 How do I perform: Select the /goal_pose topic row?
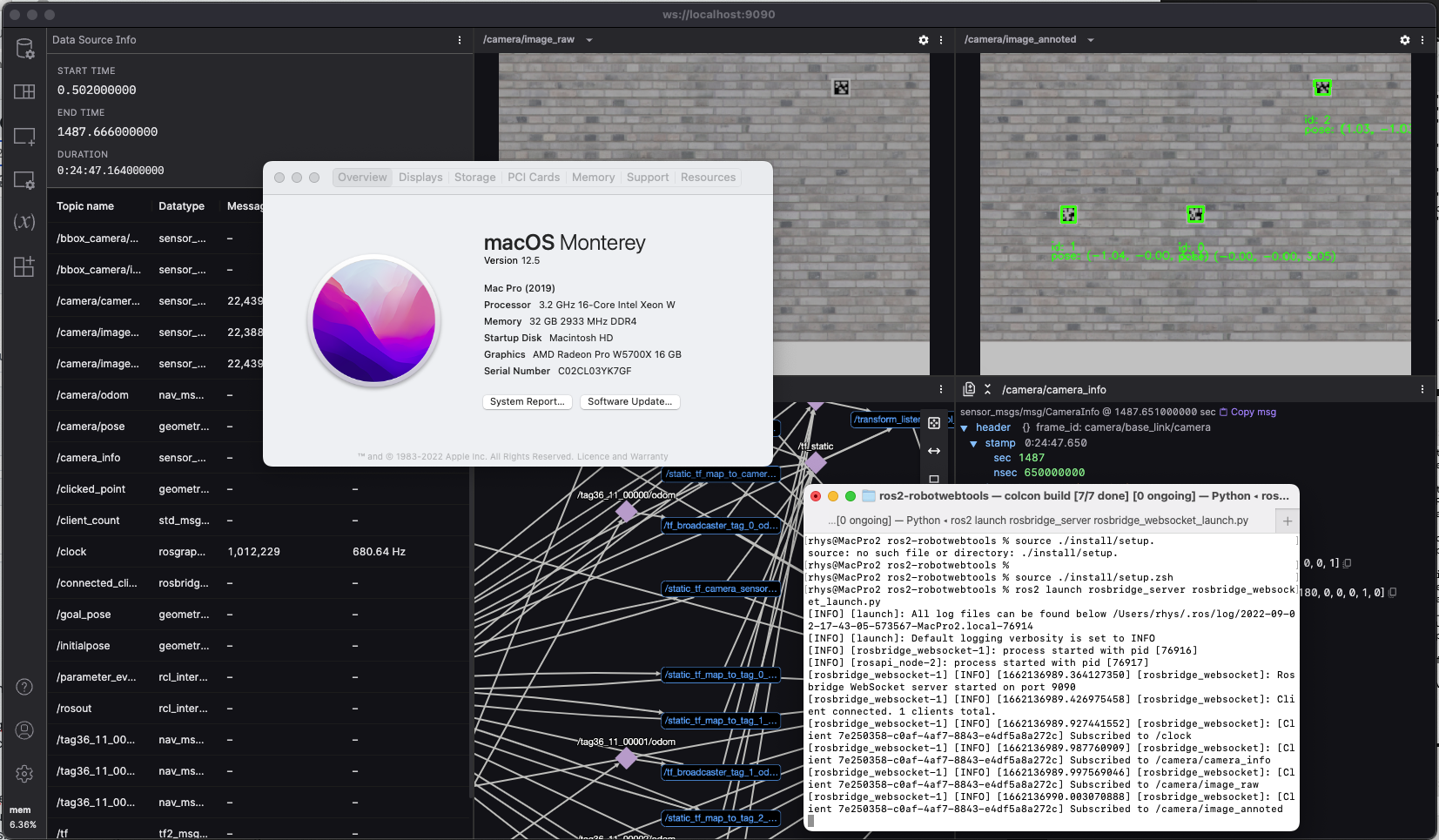259,615
